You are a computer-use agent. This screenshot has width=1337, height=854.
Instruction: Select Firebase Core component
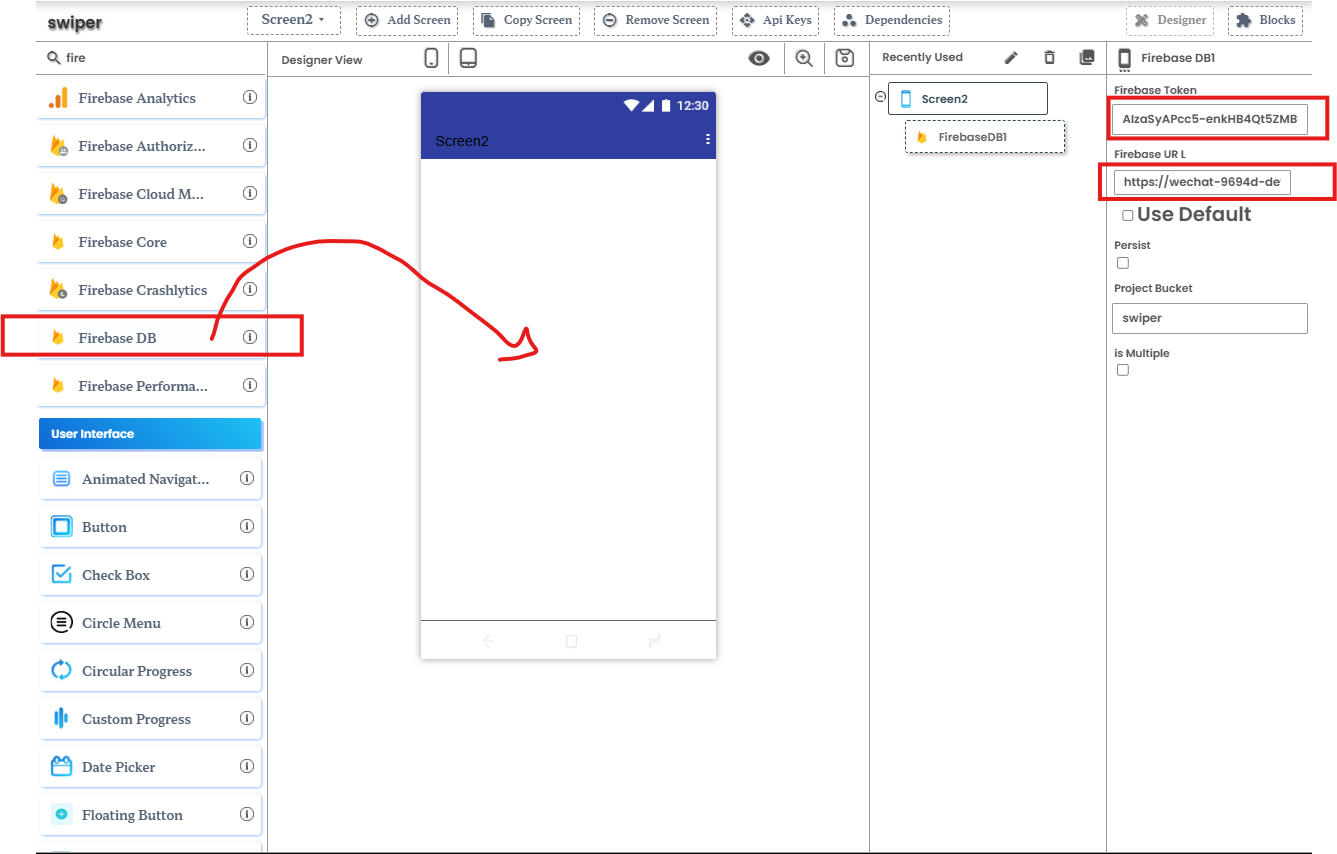click(150, 242)
